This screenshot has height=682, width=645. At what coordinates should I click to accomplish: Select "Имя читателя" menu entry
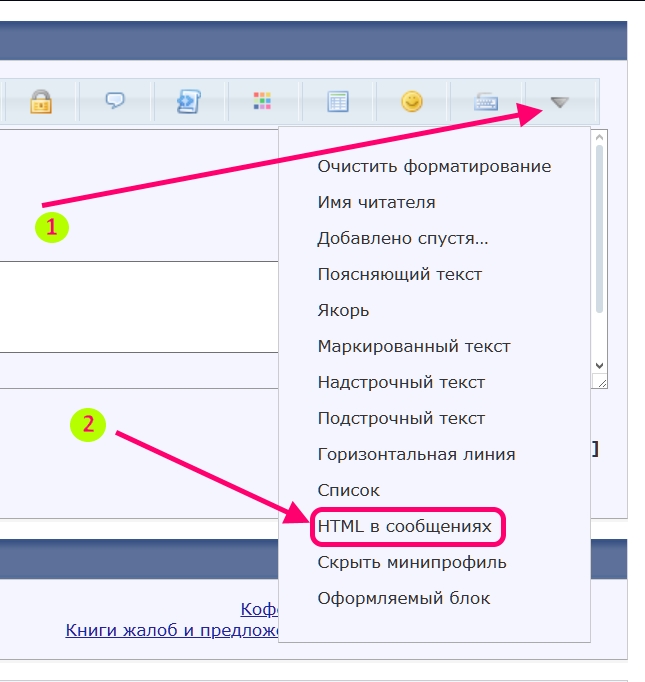coord(376,202)
